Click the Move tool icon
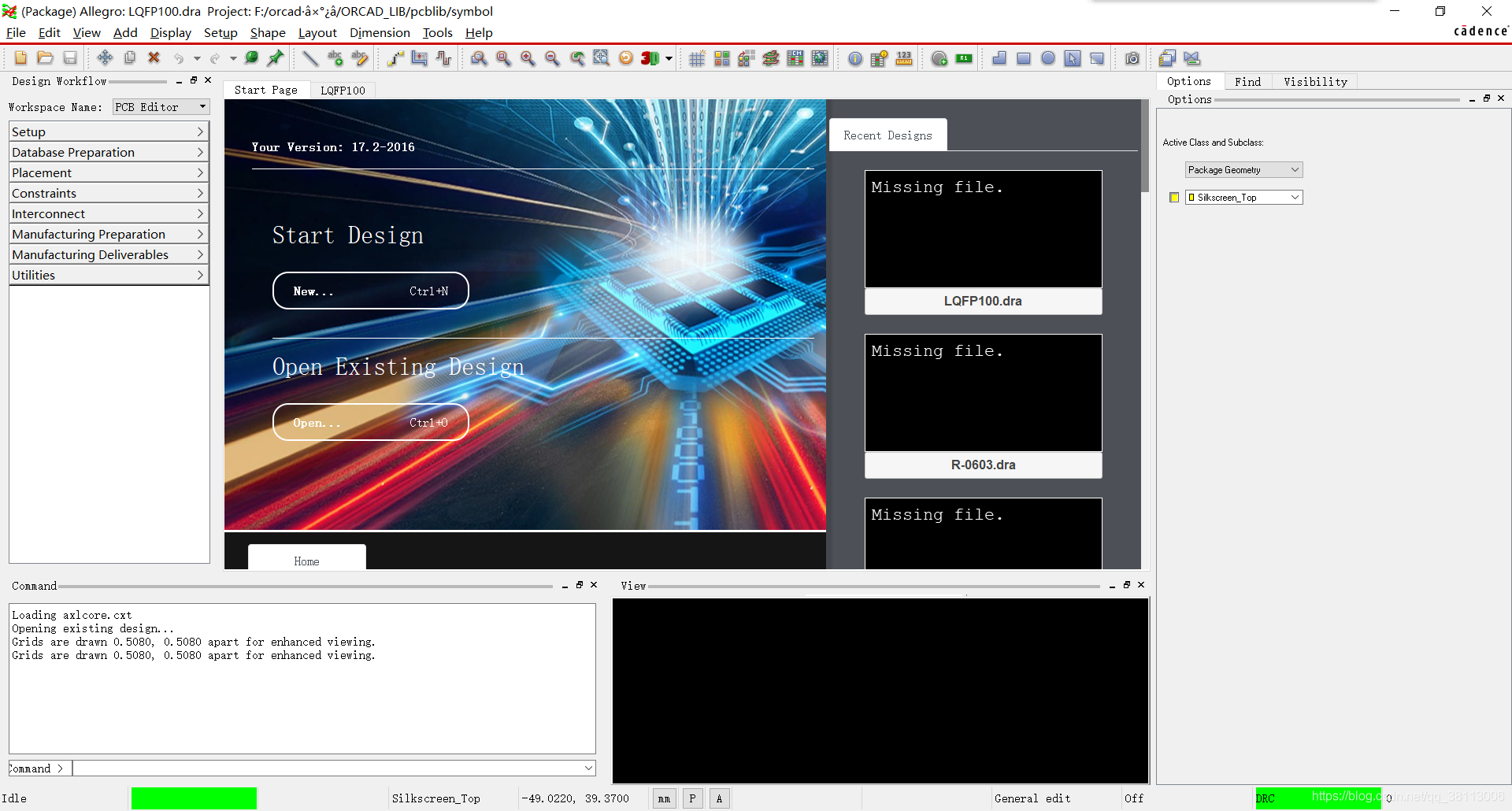Viewport: 1512px width, 811px height. 105,58
